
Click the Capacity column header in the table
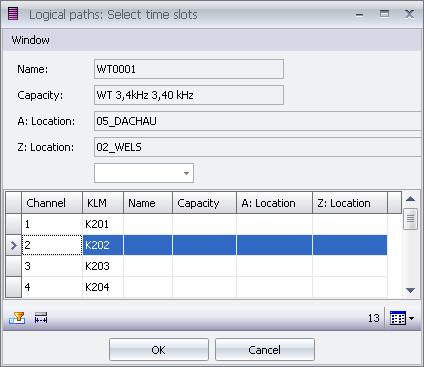click(x=204, y=203)
